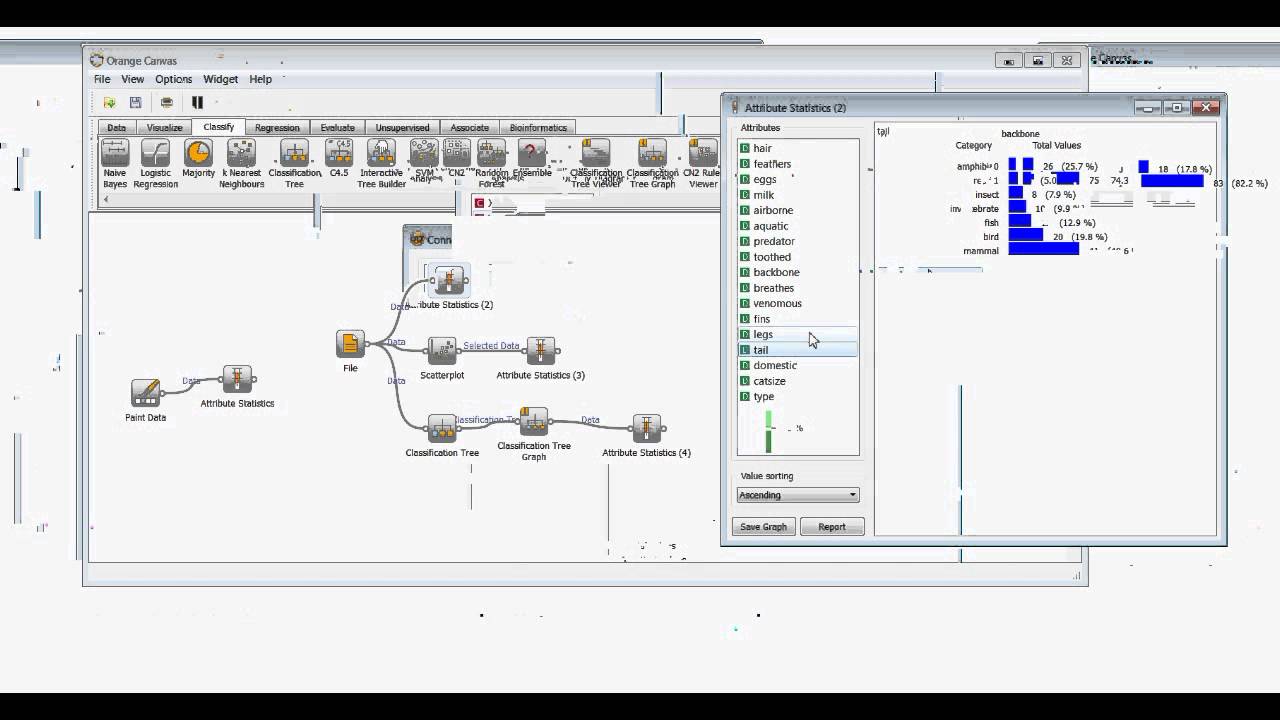Select the feathers attribute
Image resolution: width=1280 pixels, height=720 pixels.
797,164
